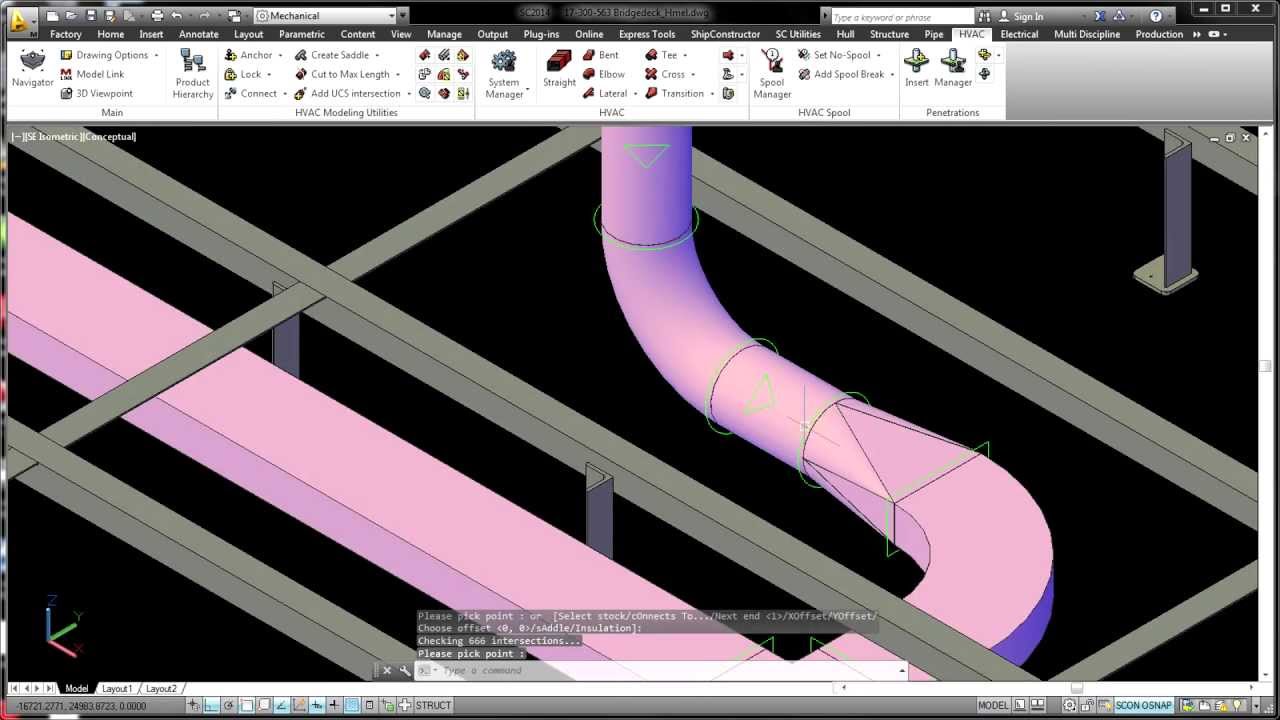Open the ShipConstructor ribbon tab

click(x=725, y=34)
